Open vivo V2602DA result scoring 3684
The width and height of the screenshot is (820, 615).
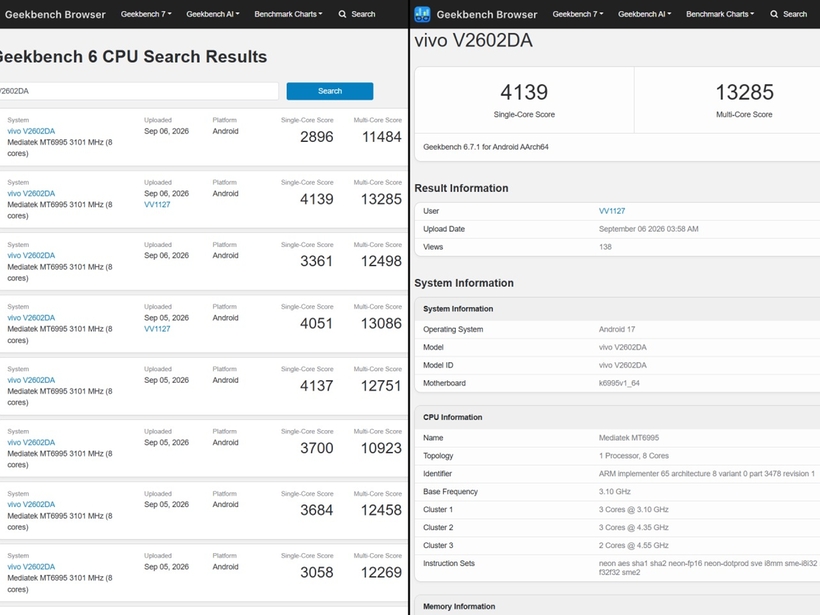coord(31,504)
